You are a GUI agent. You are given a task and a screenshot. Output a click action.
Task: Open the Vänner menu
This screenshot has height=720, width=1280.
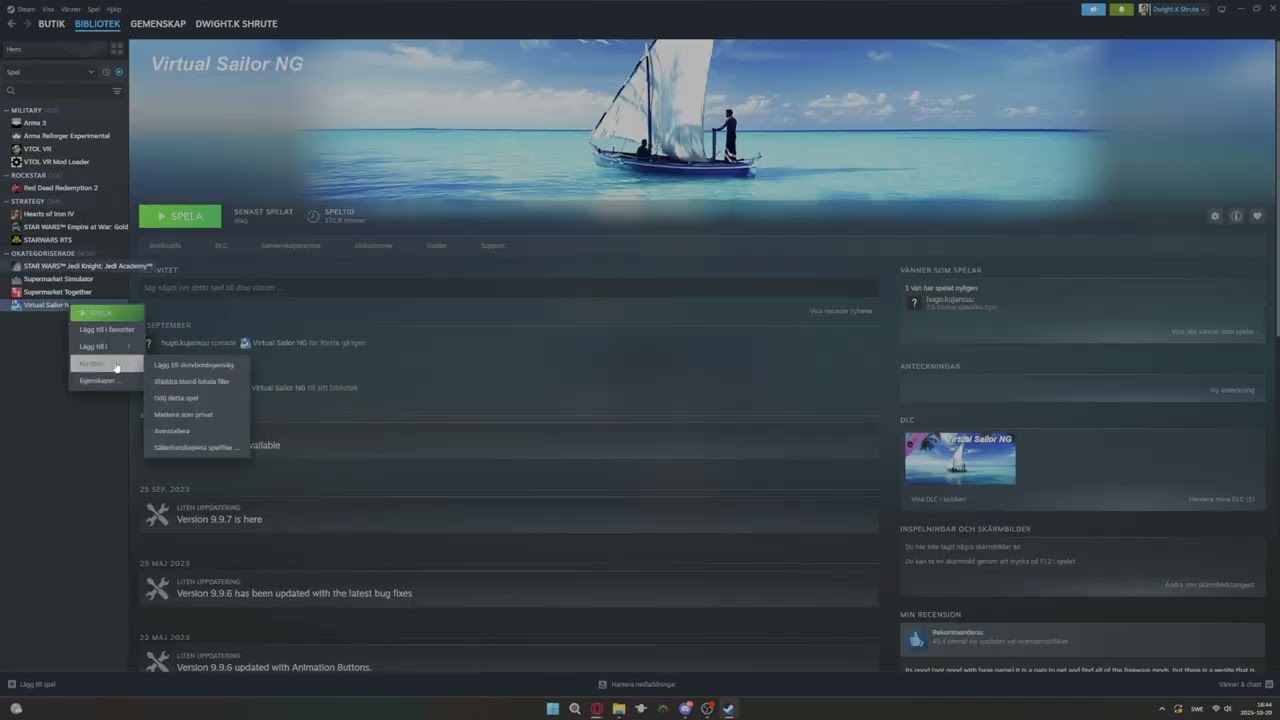(70, 9)
